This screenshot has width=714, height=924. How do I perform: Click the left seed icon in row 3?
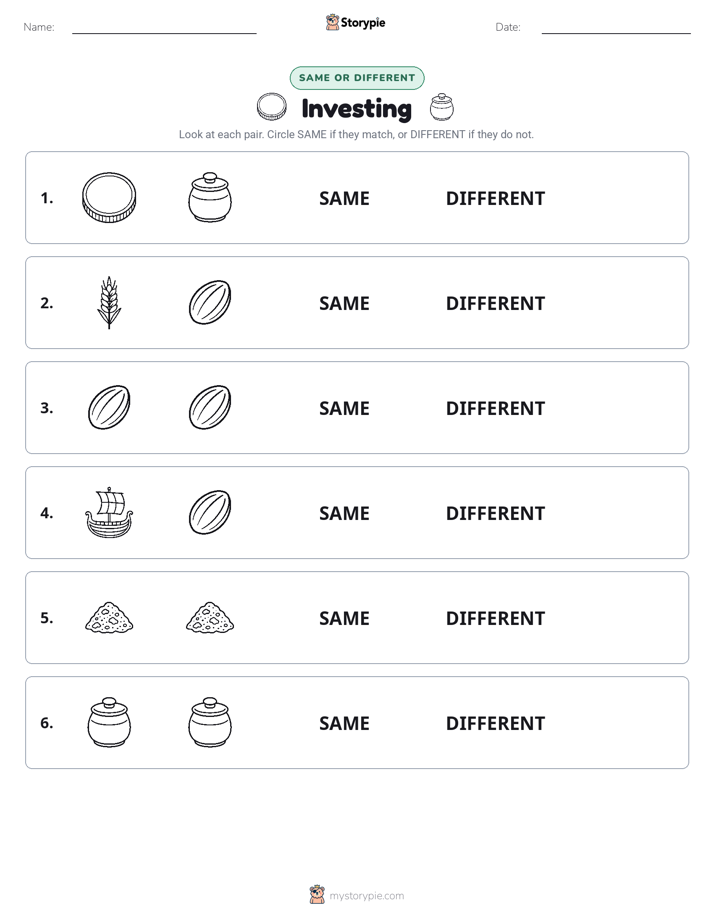pos(109,407)
